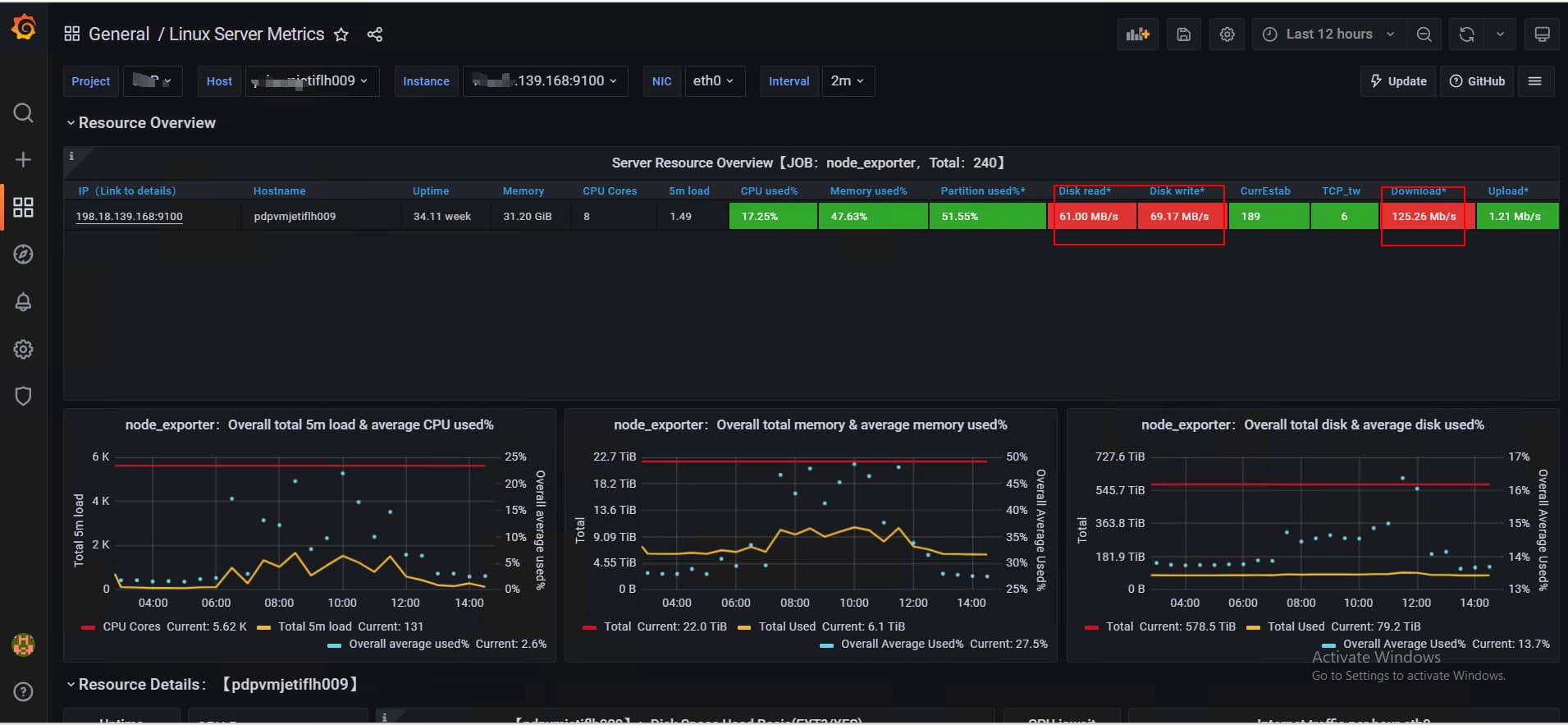Screen dimensions: 1568x725
Task: Open the Last 12 hours time picker
Action: point(1328,34)
